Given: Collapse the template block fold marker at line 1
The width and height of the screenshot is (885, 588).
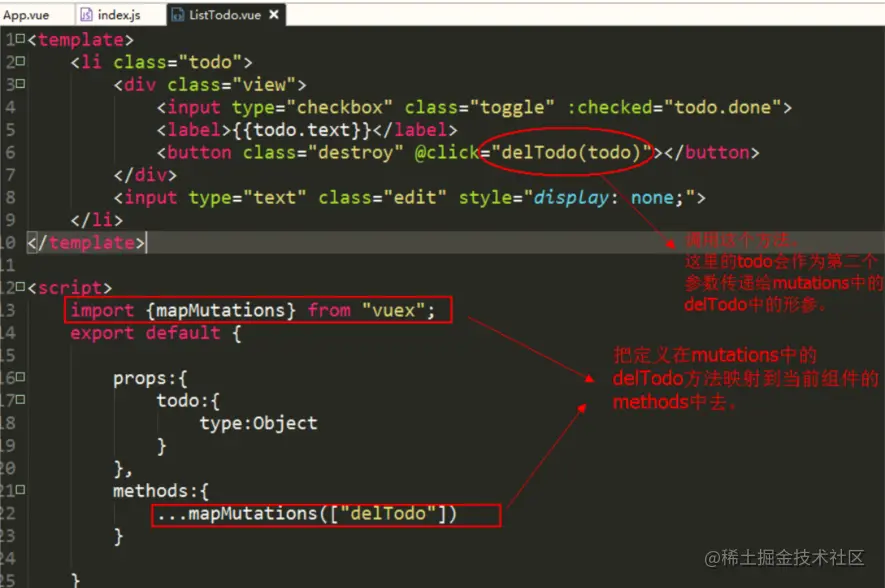Looking at the screenshot, I should tap(21, 39).
